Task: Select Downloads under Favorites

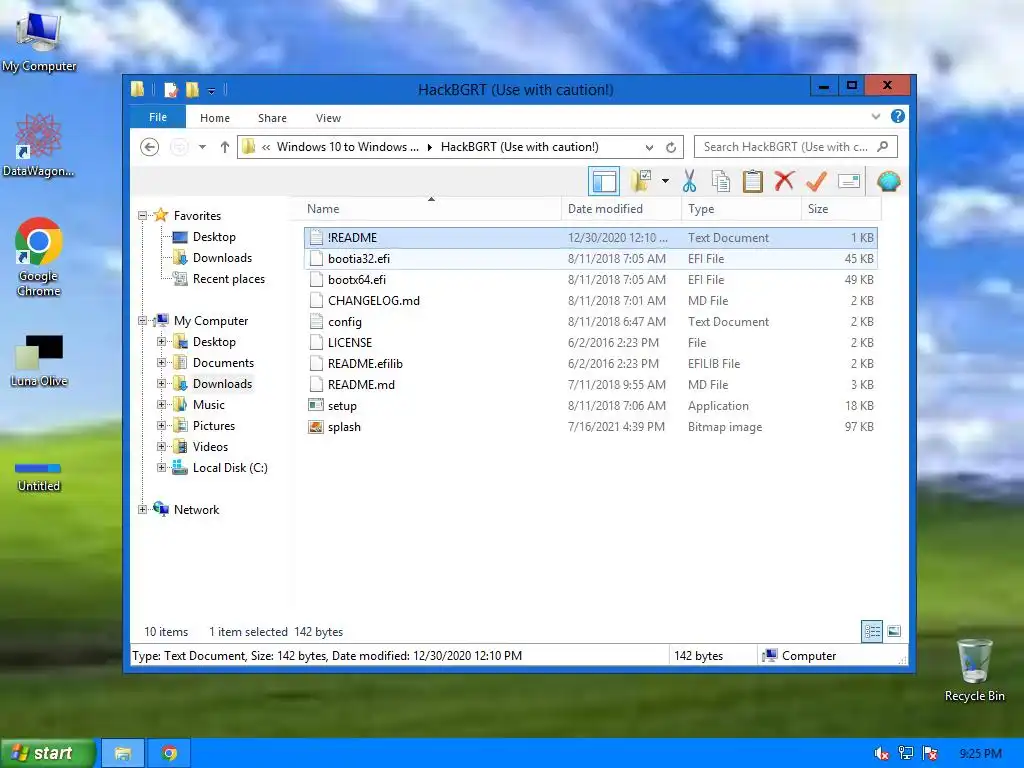Action: point(222,257)
